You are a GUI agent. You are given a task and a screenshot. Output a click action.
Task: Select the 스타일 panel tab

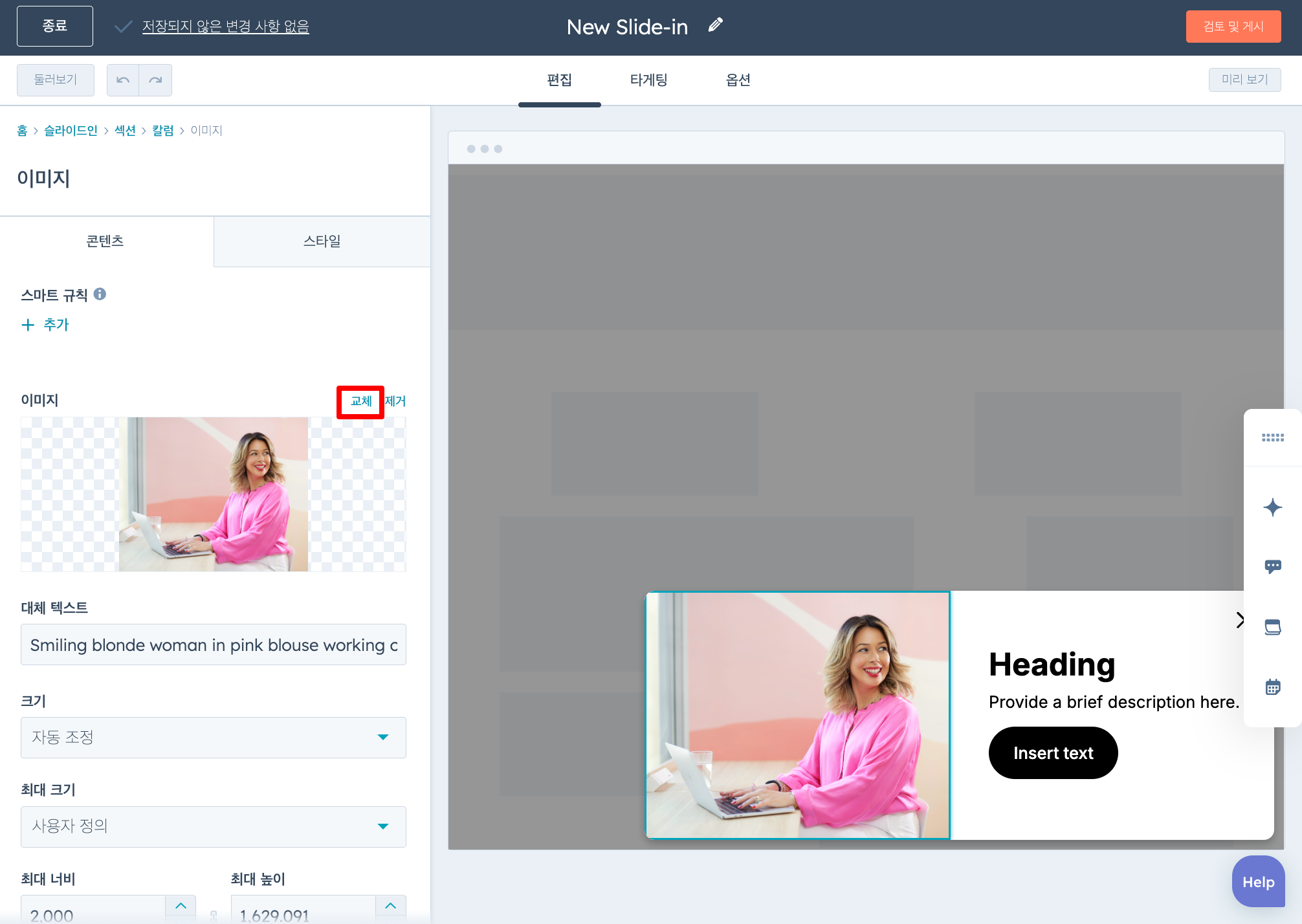[322, 241]
